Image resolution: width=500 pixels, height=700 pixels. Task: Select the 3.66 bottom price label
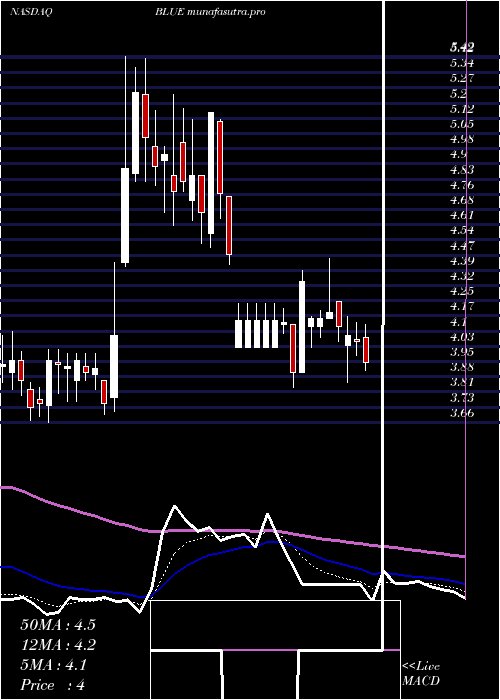462,412
